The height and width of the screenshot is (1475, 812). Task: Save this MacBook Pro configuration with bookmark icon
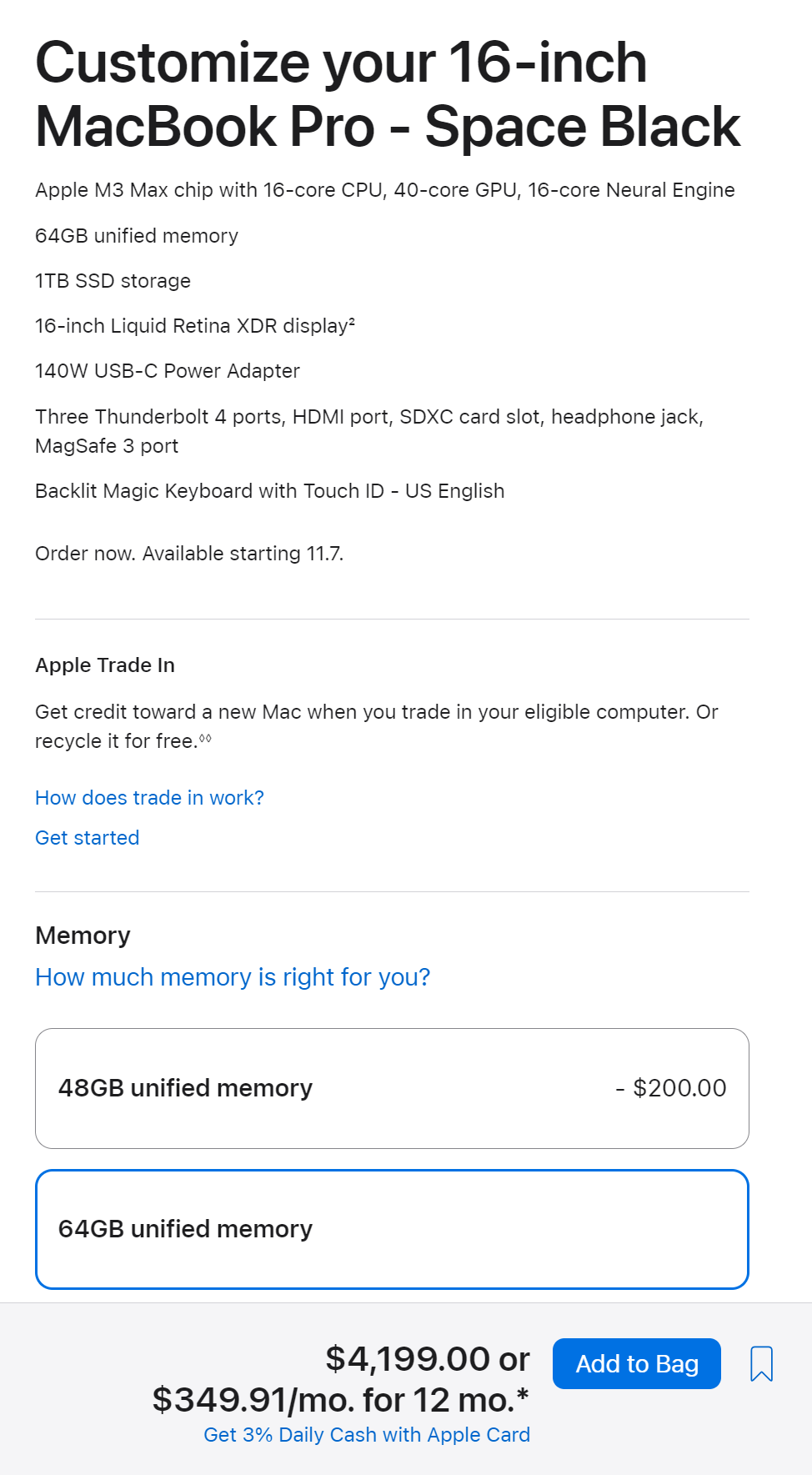point(761,1364)
